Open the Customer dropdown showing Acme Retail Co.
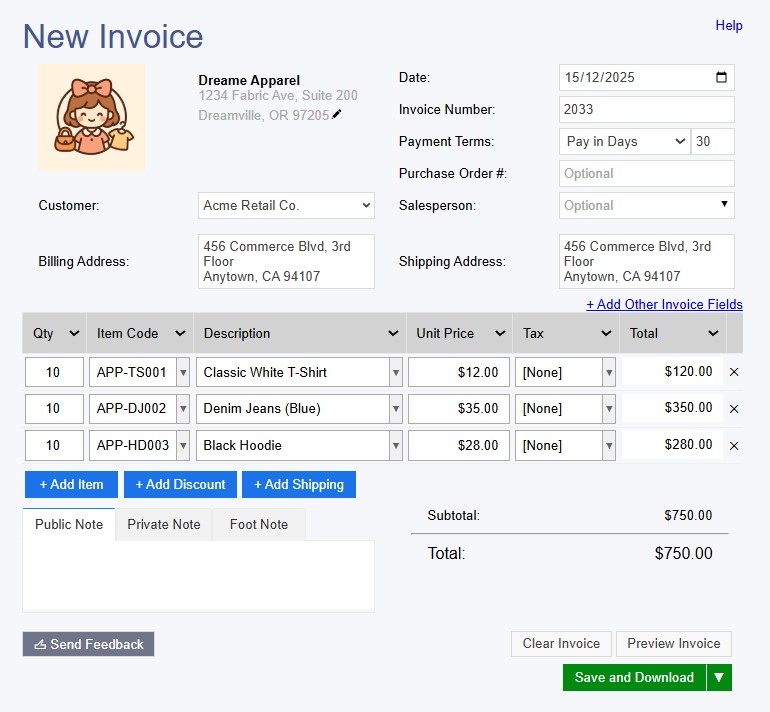770x712 pixels. tap(286, 205)
